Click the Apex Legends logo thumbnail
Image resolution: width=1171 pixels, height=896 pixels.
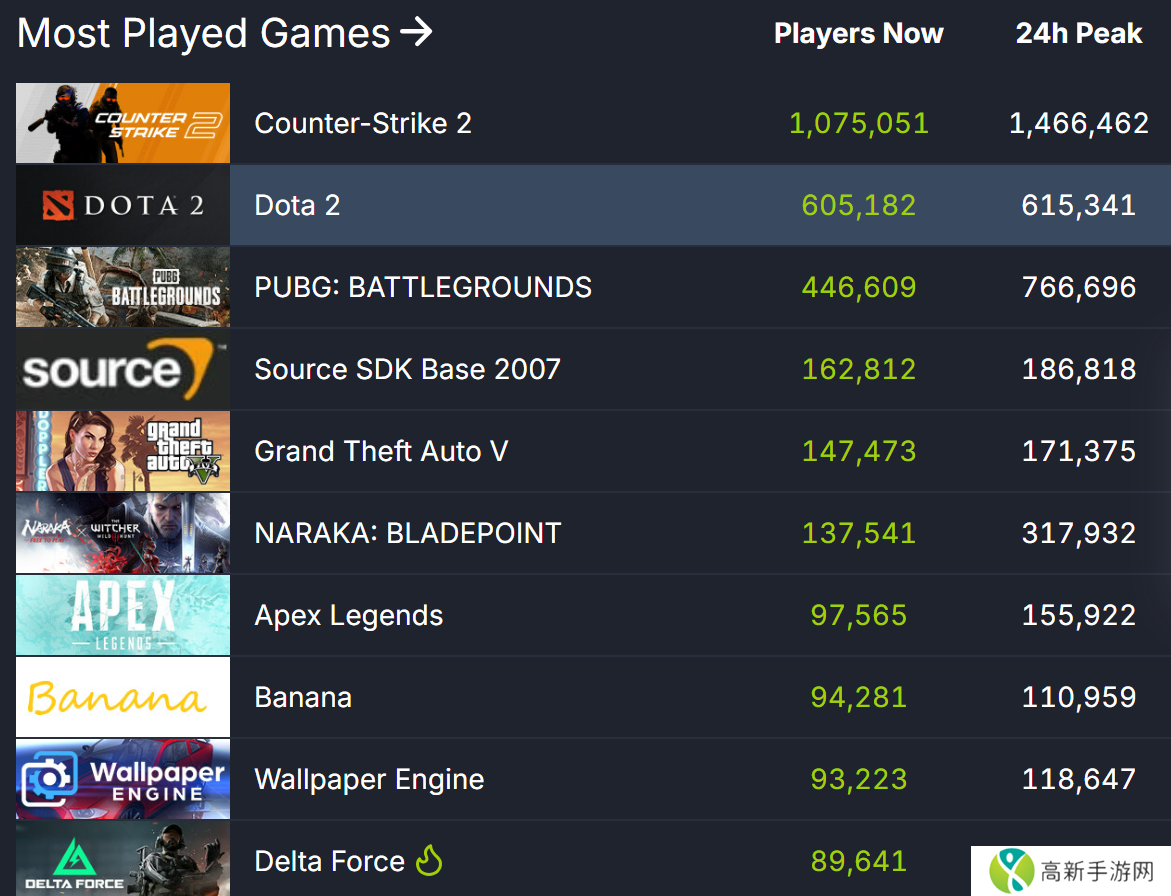point(123,615)
